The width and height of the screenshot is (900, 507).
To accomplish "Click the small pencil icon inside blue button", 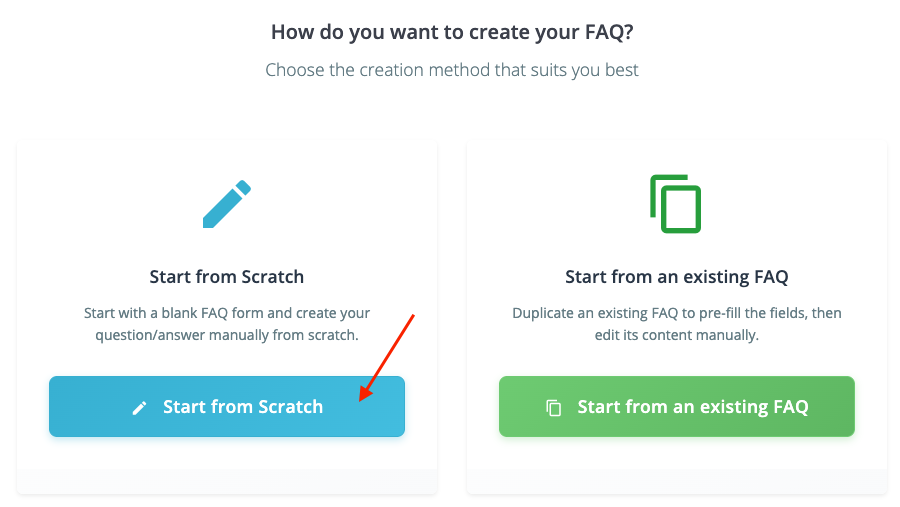I will (140, 408).
